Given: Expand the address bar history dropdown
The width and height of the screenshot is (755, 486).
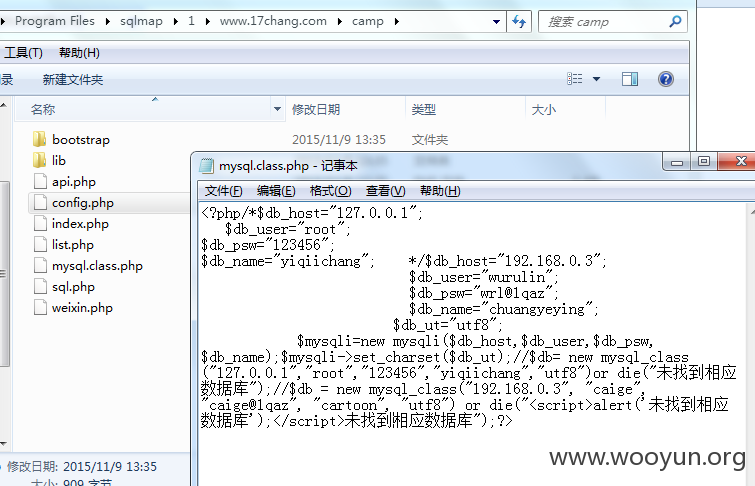Looking at the screenshot, I should pos(496,22).
